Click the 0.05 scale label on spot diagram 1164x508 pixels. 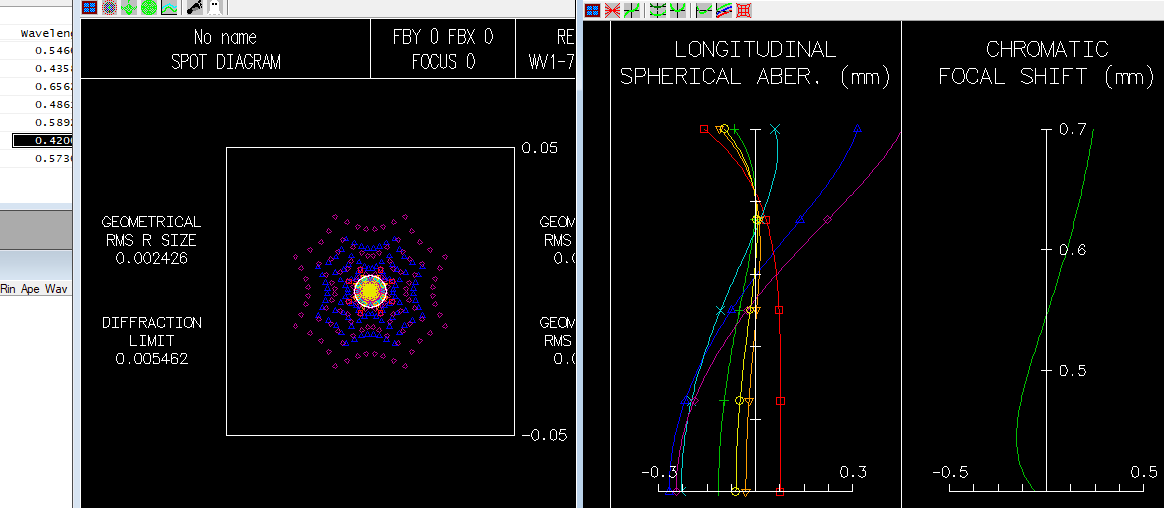[540, 148]
